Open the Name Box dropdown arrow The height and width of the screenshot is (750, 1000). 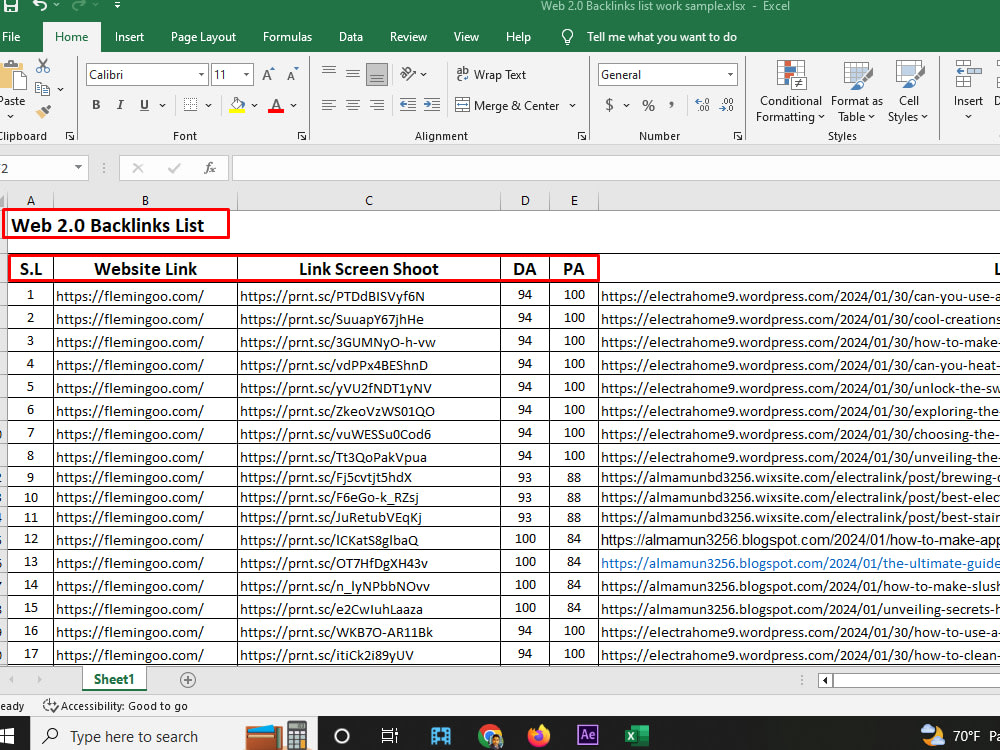click(78, 168)
